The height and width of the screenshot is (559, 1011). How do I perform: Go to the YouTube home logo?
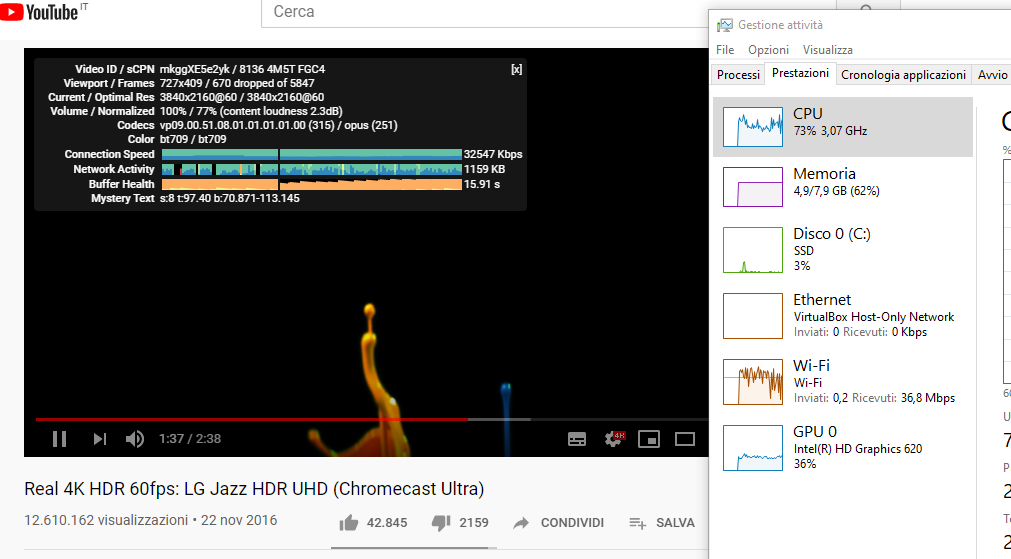(44, 12)
